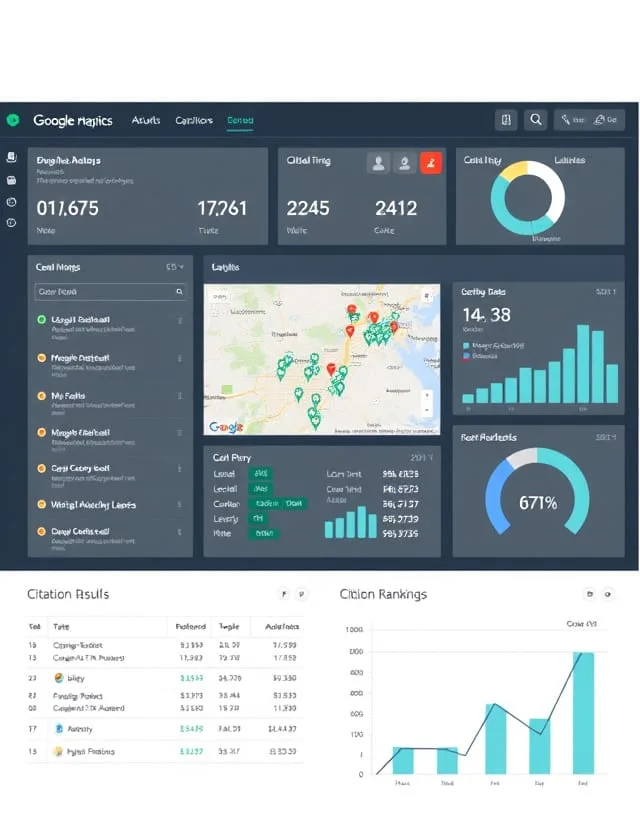The width and height of the screenshot is (640, 832).
Task: Click the map control button at top-right corner
Action: (427, 296)
